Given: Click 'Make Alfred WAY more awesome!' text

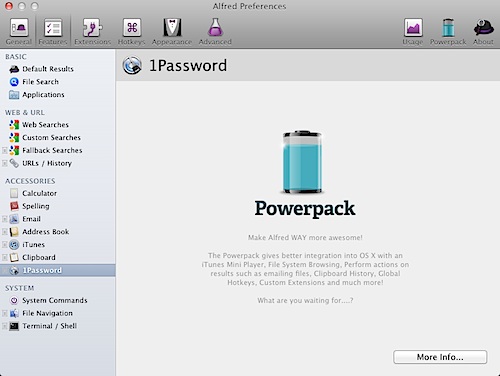Looking at the screenshot, I should [305, 238].
